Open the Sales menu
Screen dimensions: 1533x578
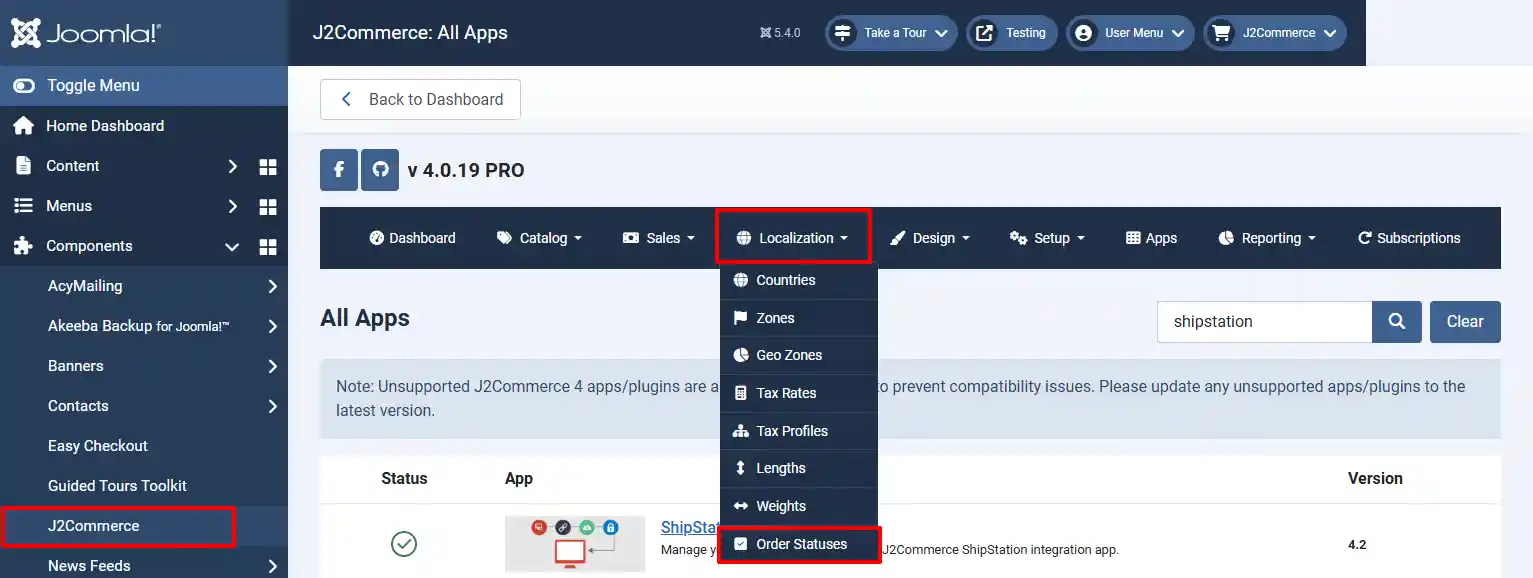pyautogui.click(x=658, y=238)
